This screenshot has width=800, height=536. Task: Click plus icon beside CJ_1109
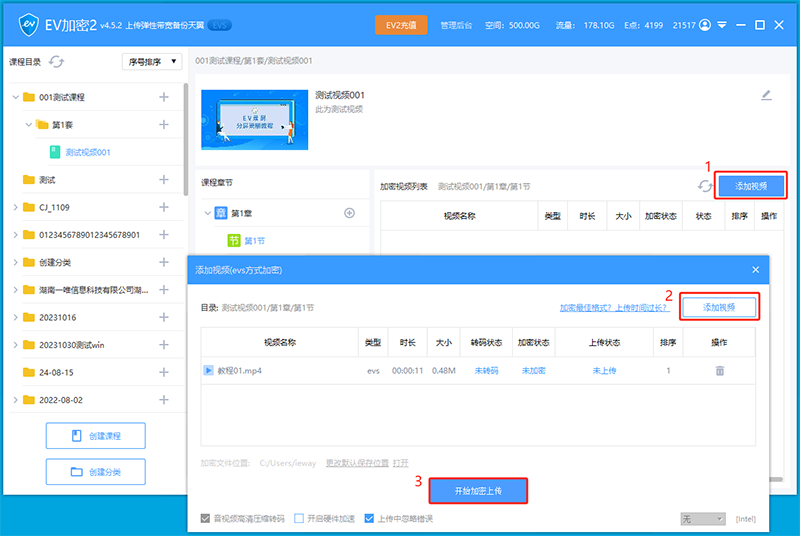(x=164, y=207)
